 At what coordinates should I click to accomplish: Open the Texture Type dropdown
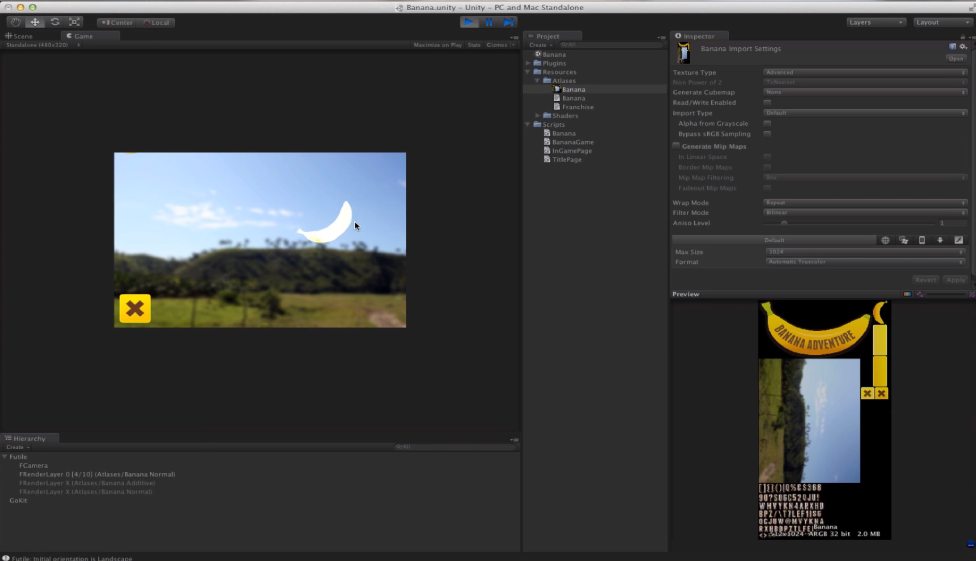click(865, 72)
